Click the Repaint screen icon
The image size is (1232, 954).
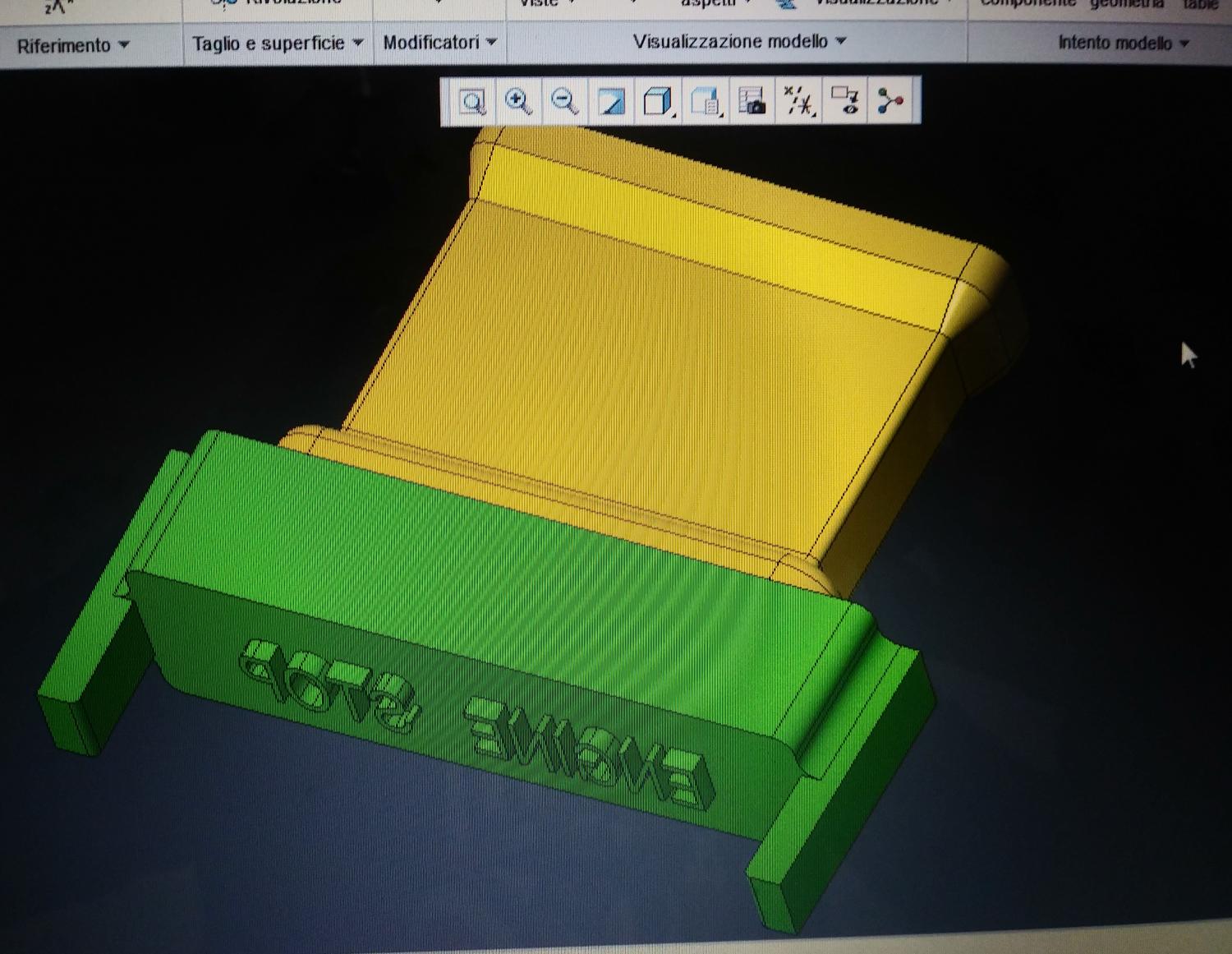click(x=611, y=102)
